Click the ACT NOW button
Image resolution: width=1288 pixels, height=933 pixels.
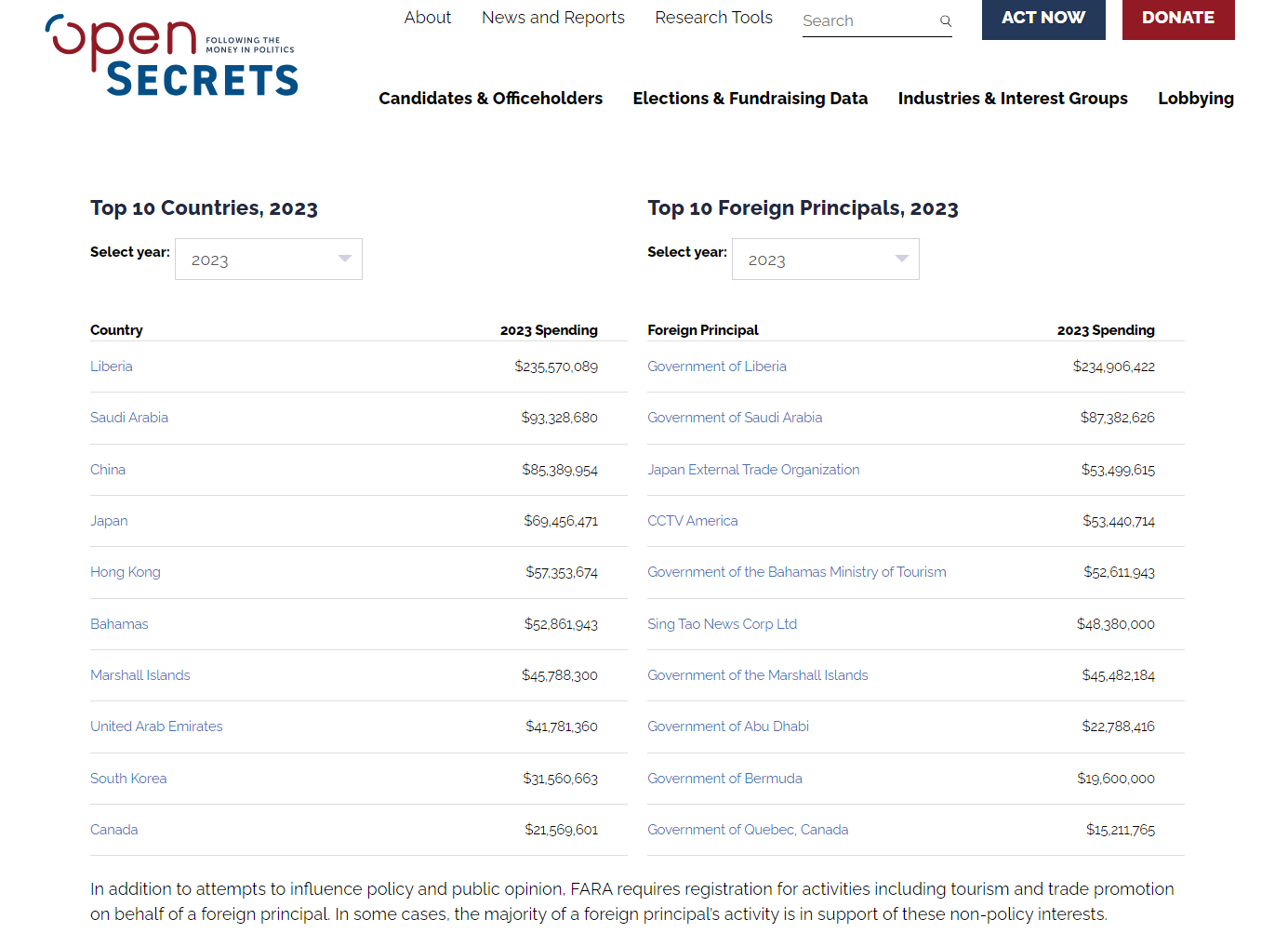(1043, 19)
